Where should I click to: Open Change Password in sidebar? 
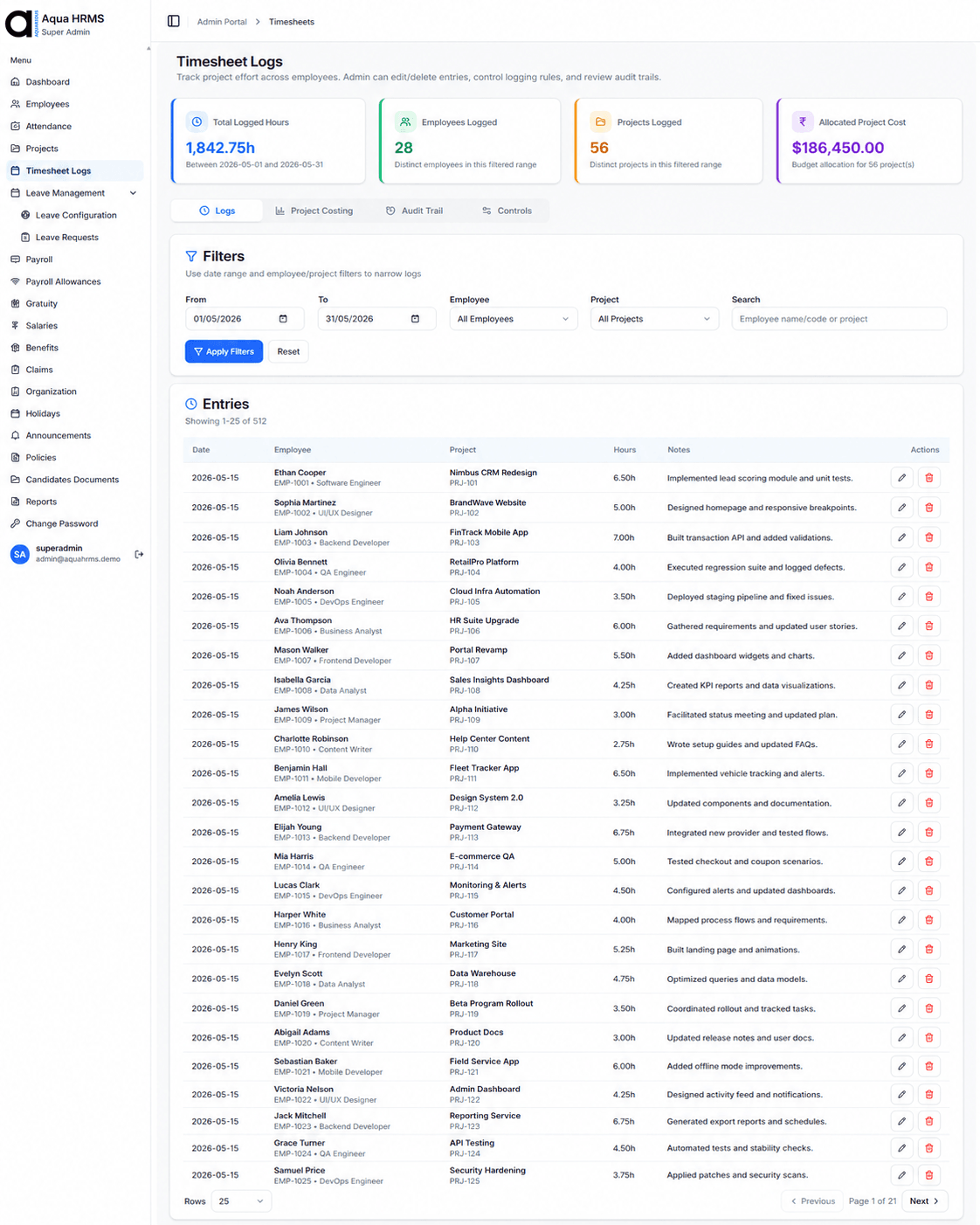(x=74, y=523)
